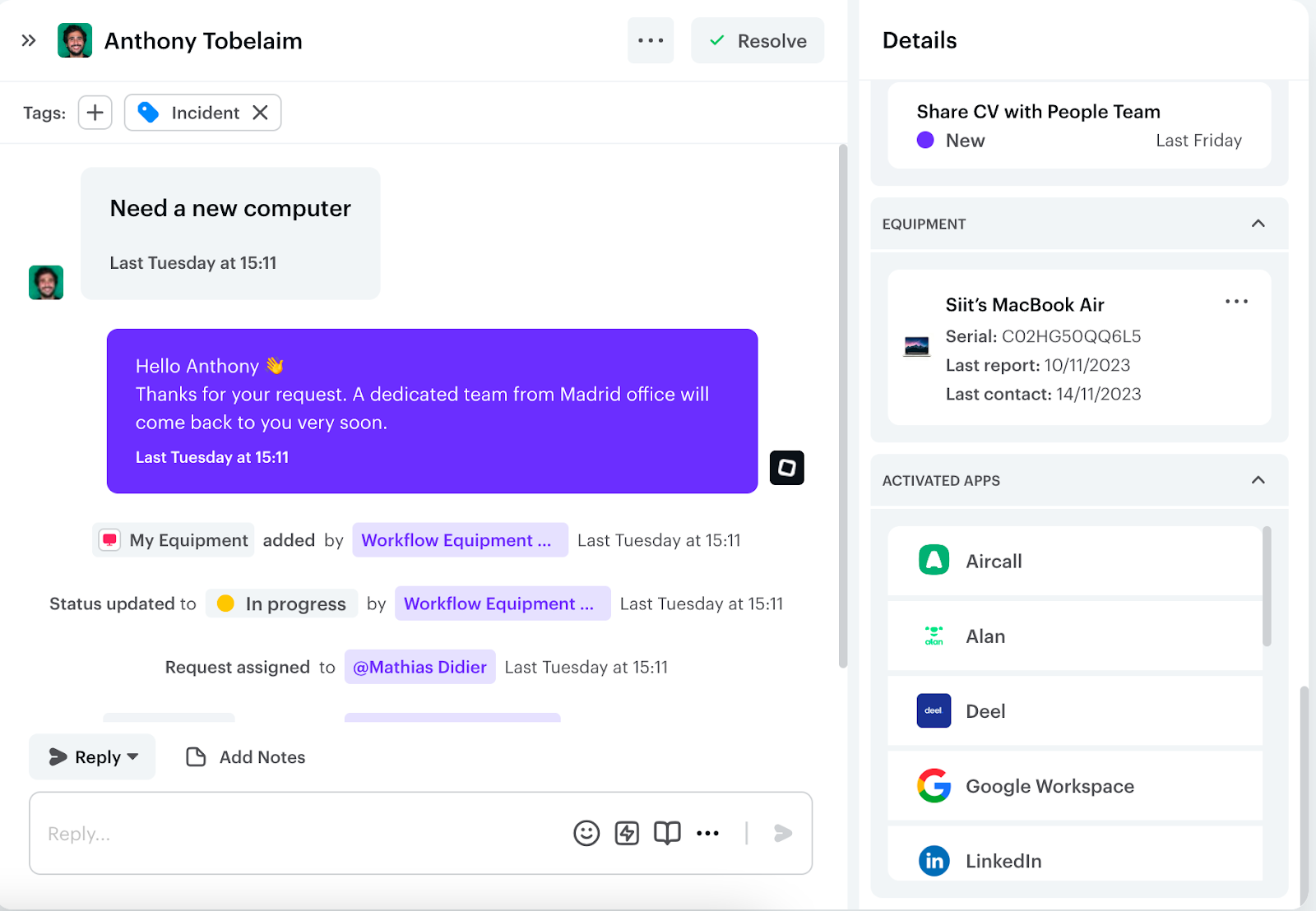Screen dimensions: 1316x911
Task: Switch to Add Notes
Action: (x=244, y=756)
